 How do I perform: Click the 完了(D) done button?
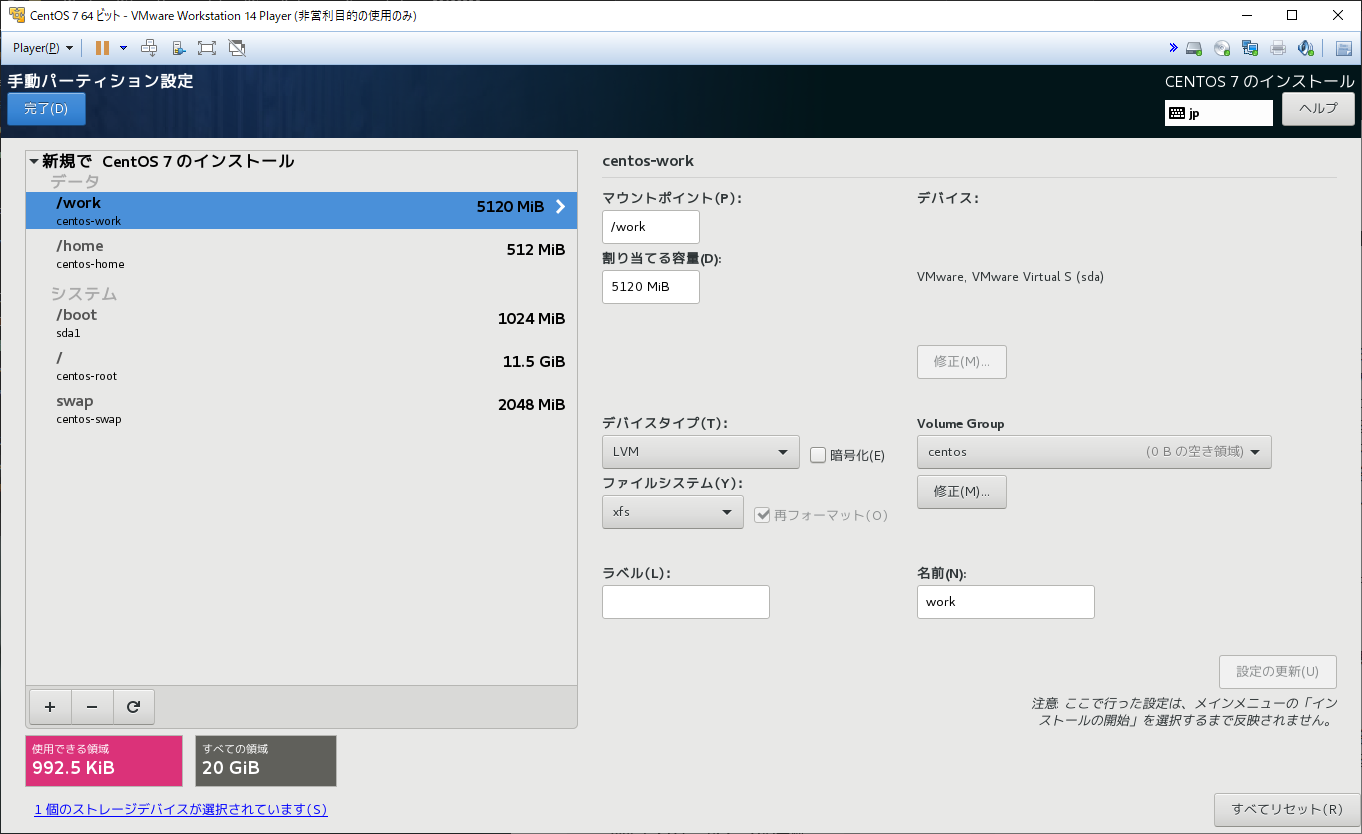tap(46, 109)
